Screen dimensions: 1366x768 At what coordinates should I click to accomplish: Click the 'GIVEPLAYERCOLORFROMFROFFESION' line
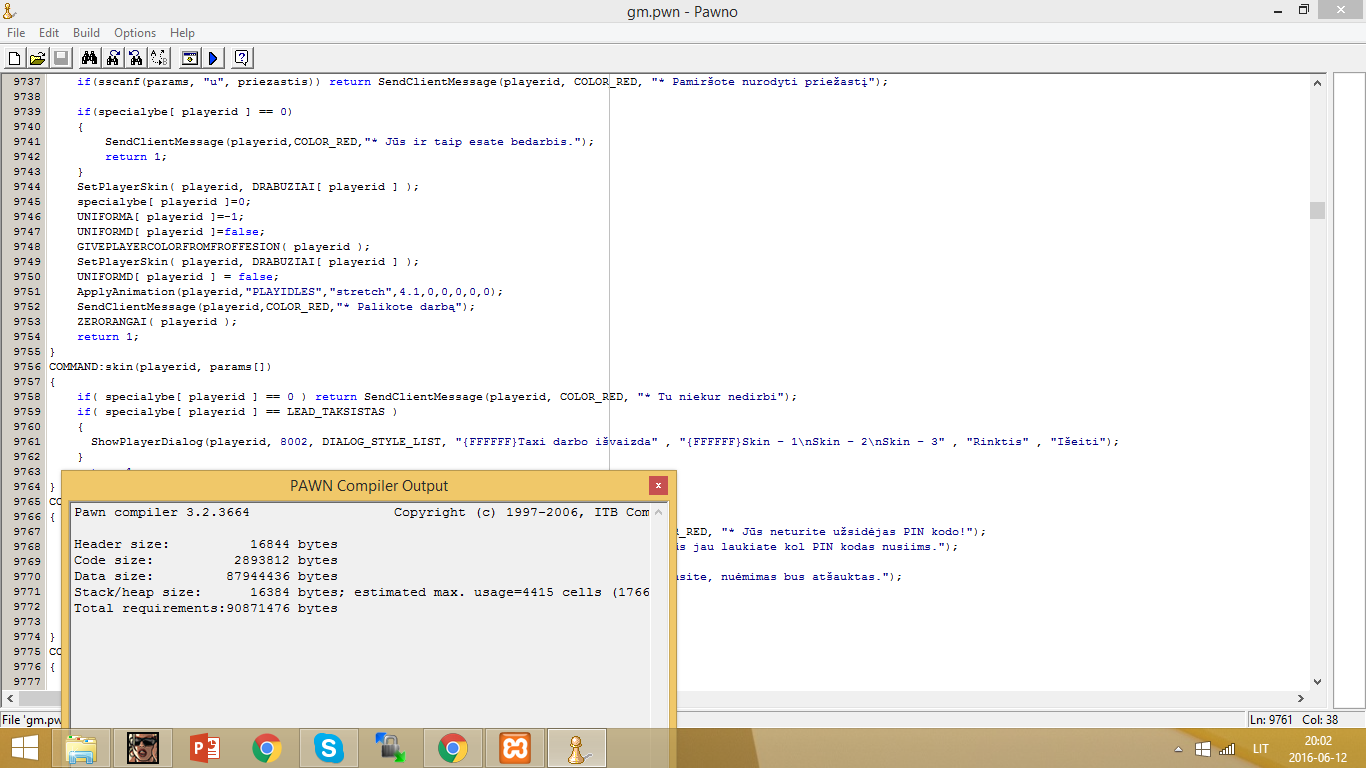pos(224,247)
